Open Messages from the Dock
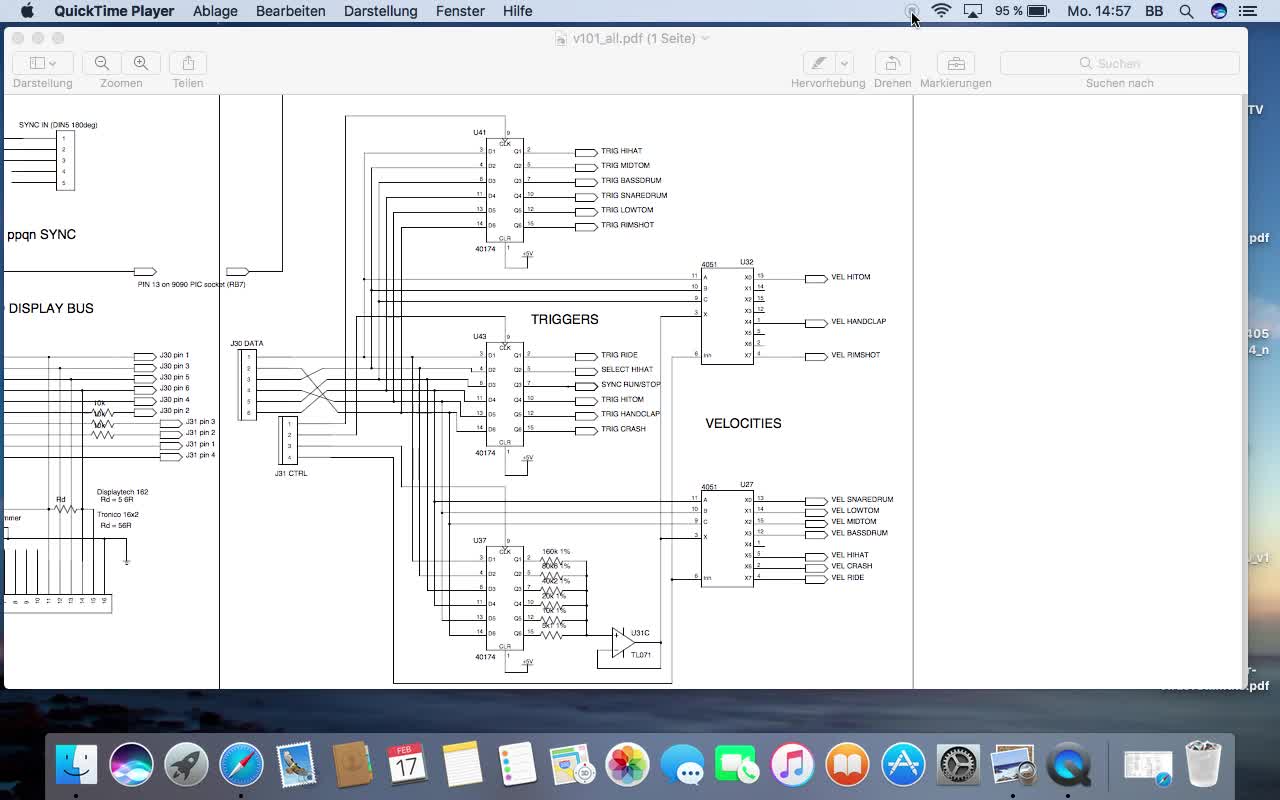 pos(682,766)
